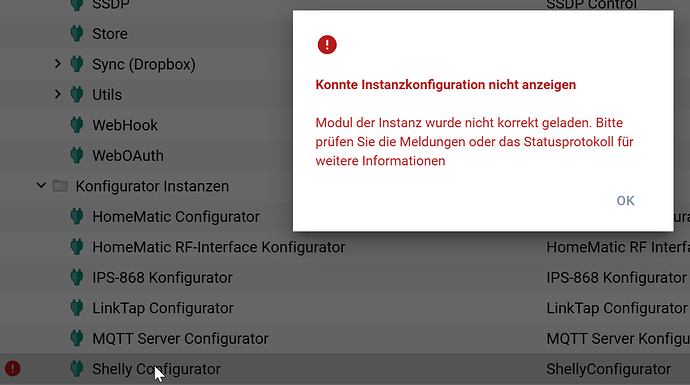Click the plug icon of MQTT Server Configurator

tap(77, 338)
